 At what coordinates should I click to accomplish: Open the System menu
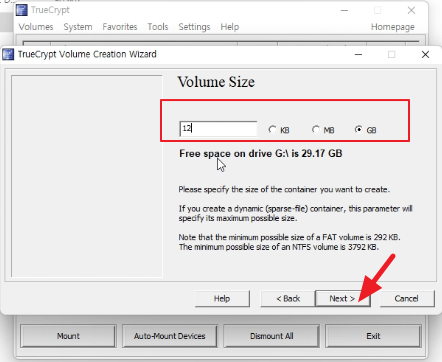(x=78, y=27)
